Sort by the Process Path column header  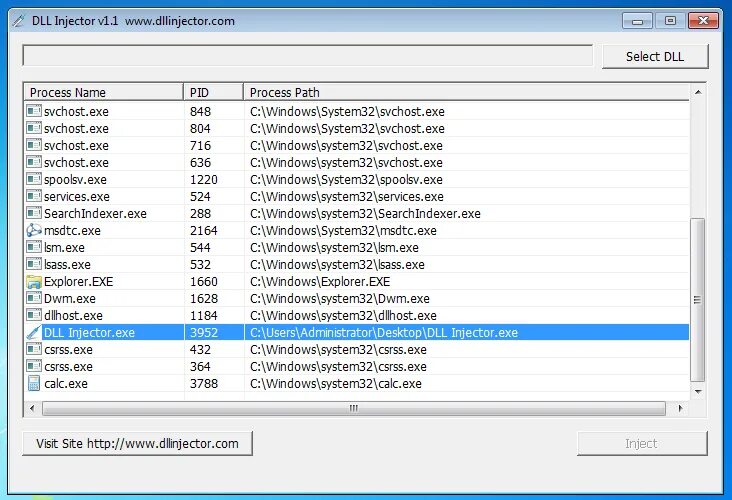[x=466, y=92]
